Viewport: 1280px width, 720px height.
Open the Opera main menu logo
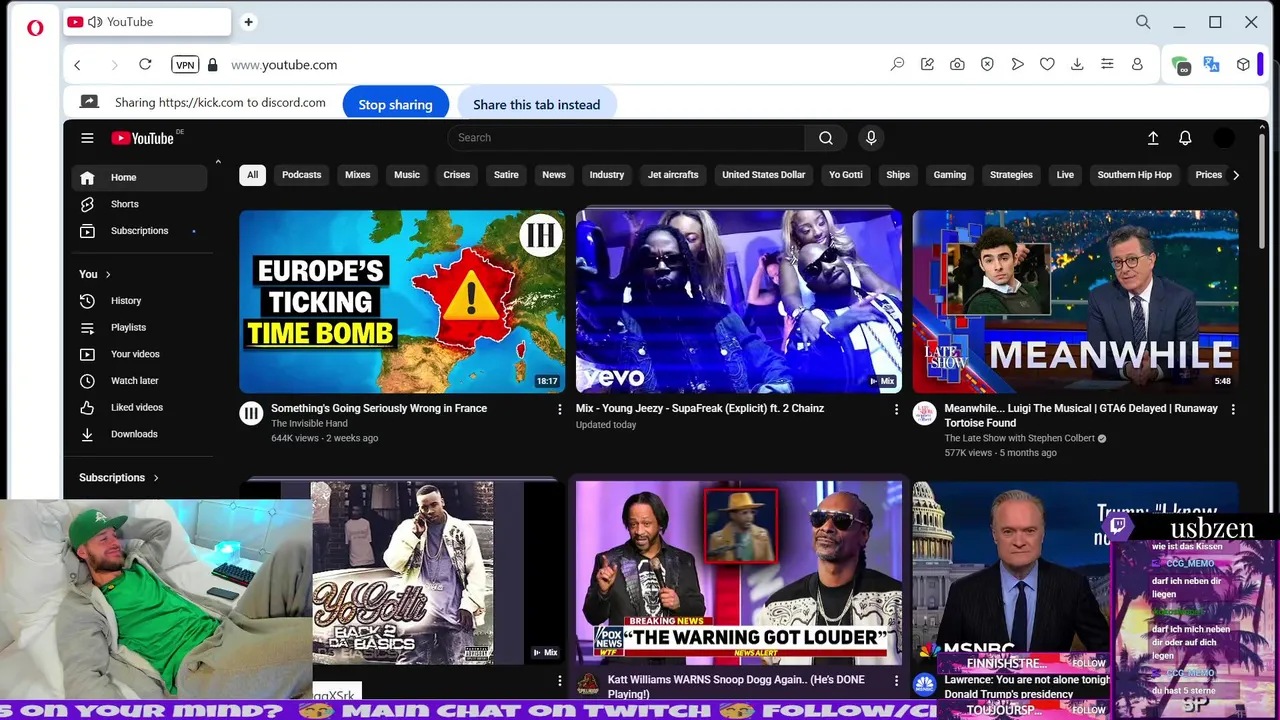click(35, 28)
